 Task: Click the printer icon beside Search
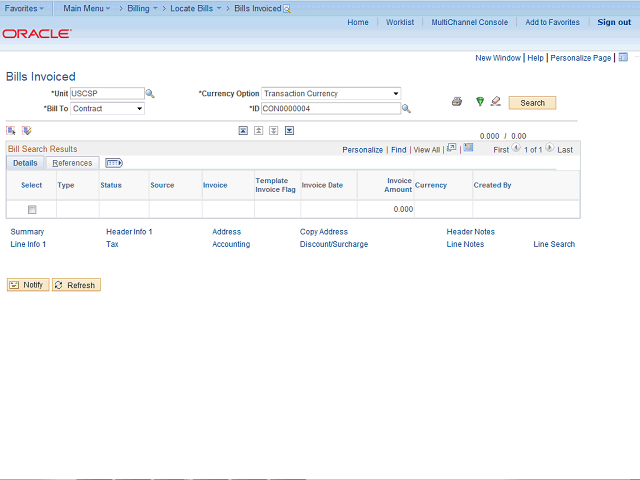coord(457,102)
